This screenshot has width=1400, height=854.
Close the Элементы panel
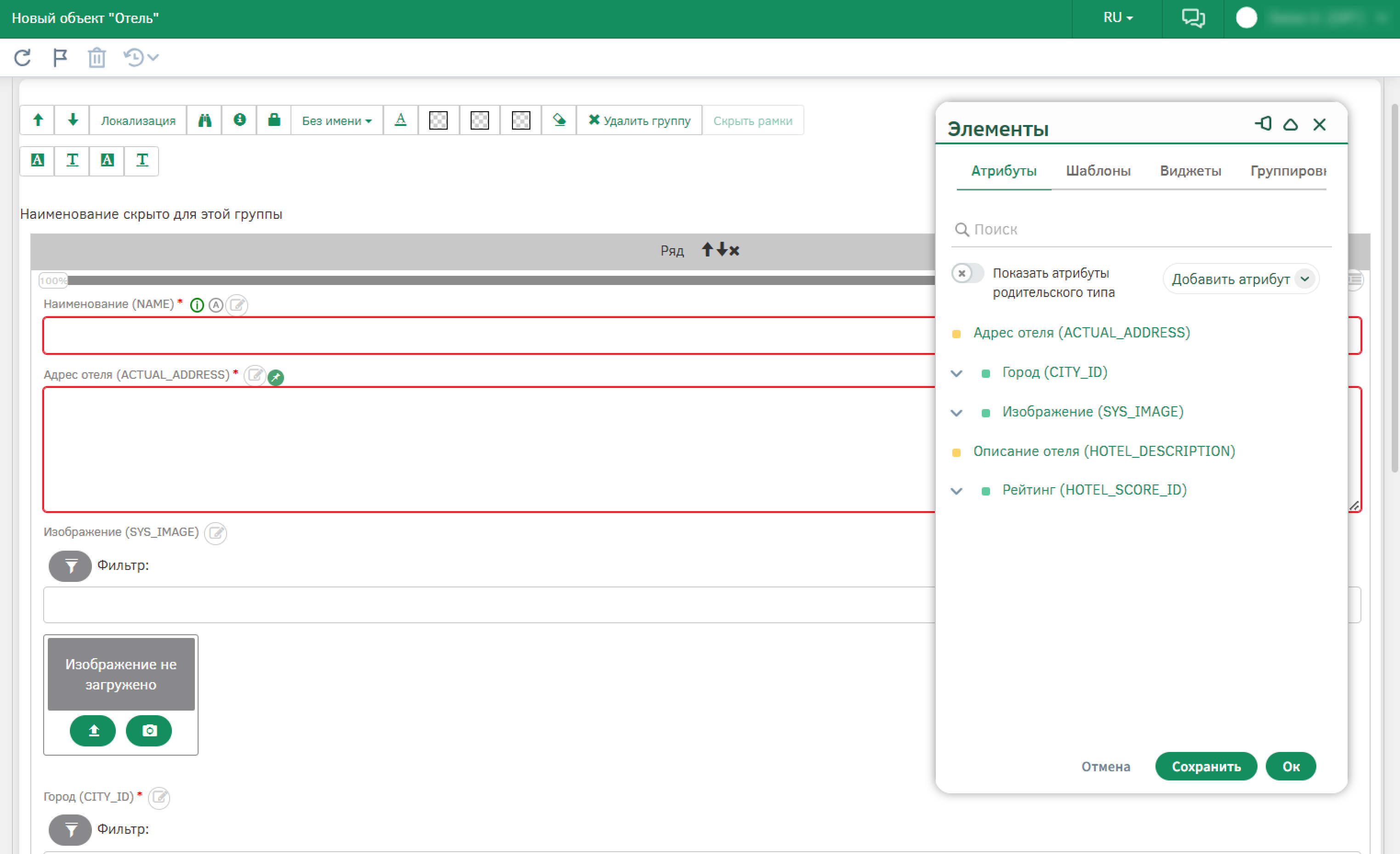1319,125
